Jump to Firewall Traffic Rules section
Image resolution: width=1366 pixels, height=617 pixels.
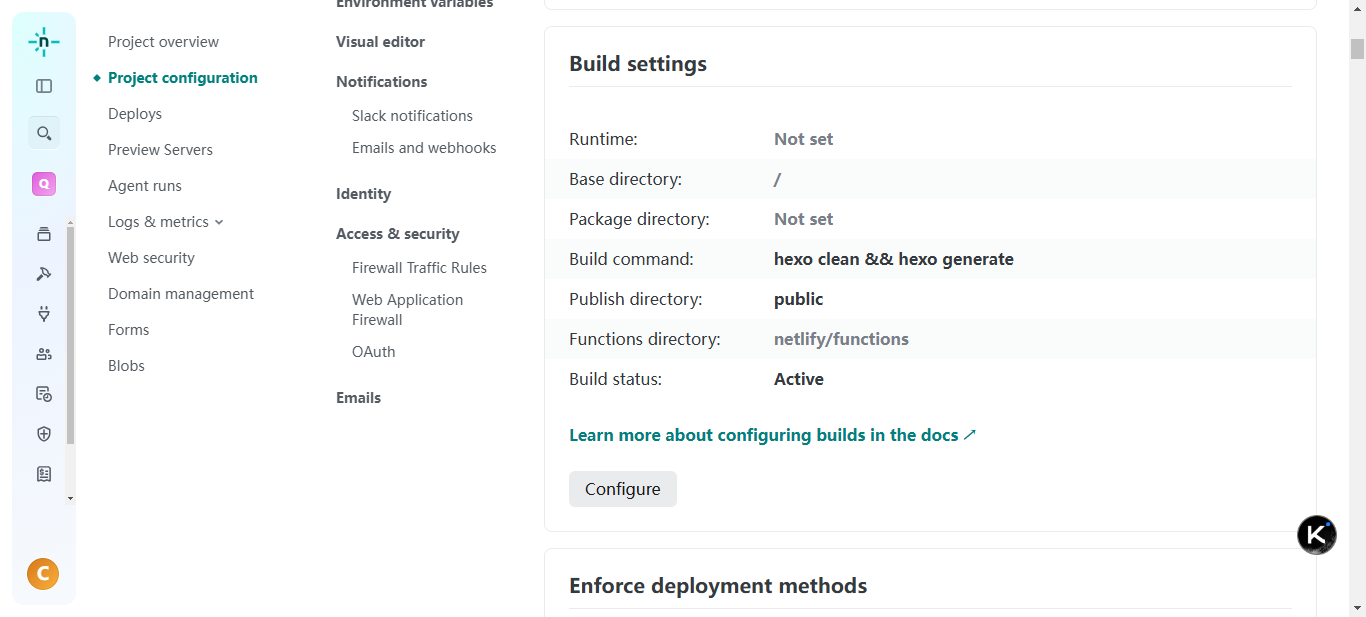point(419,268)
